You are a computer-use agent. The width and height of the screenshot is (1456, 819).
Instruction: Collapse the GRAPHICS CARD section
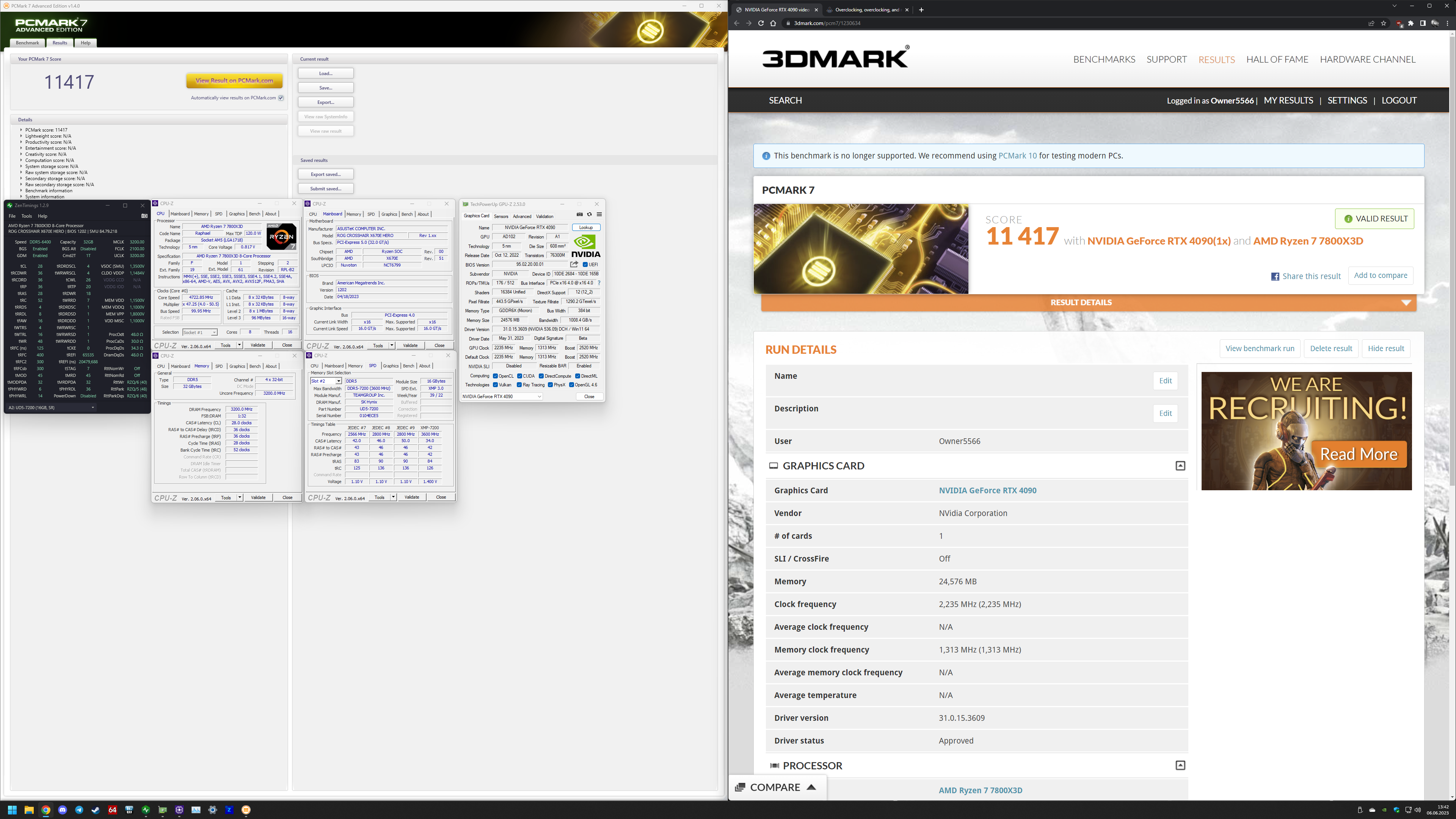point(1180,466)
